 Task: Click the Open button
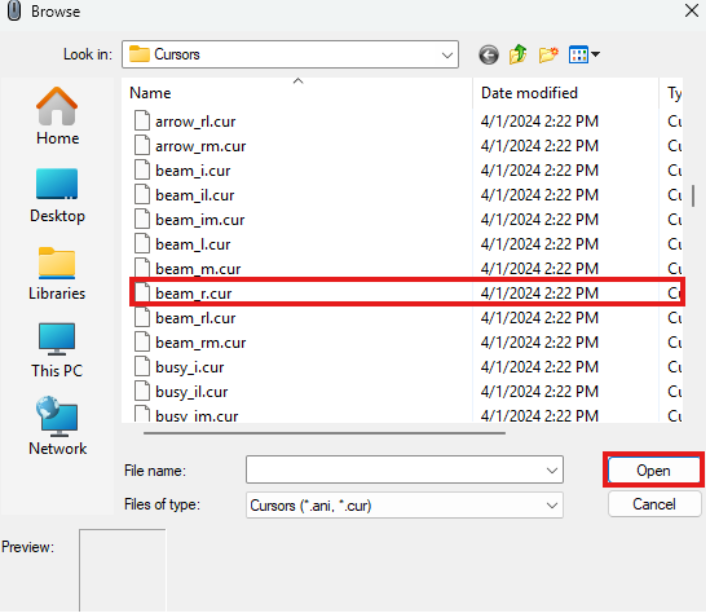[x=654, y=470]
